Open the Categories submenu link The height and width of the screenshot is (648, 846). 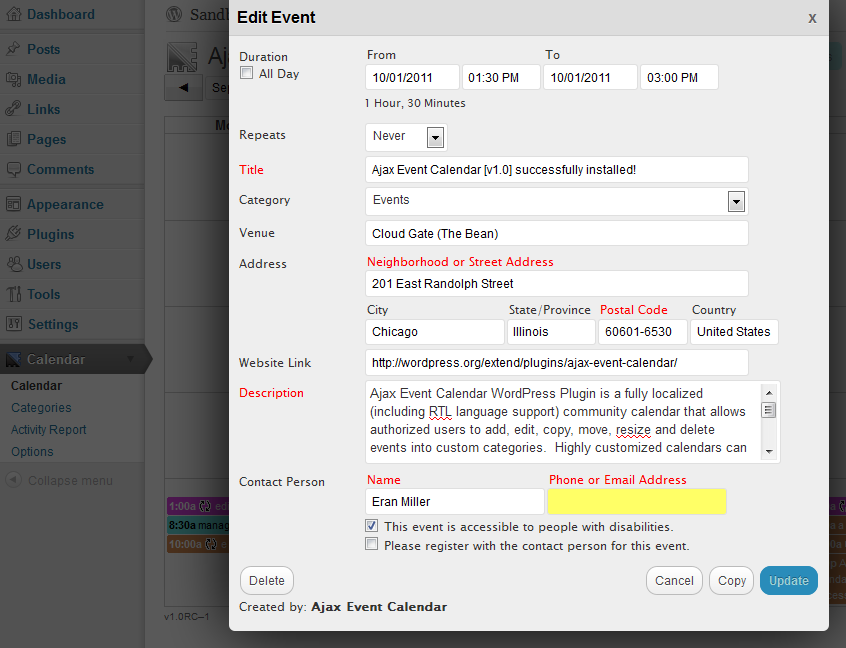[41, 407]
